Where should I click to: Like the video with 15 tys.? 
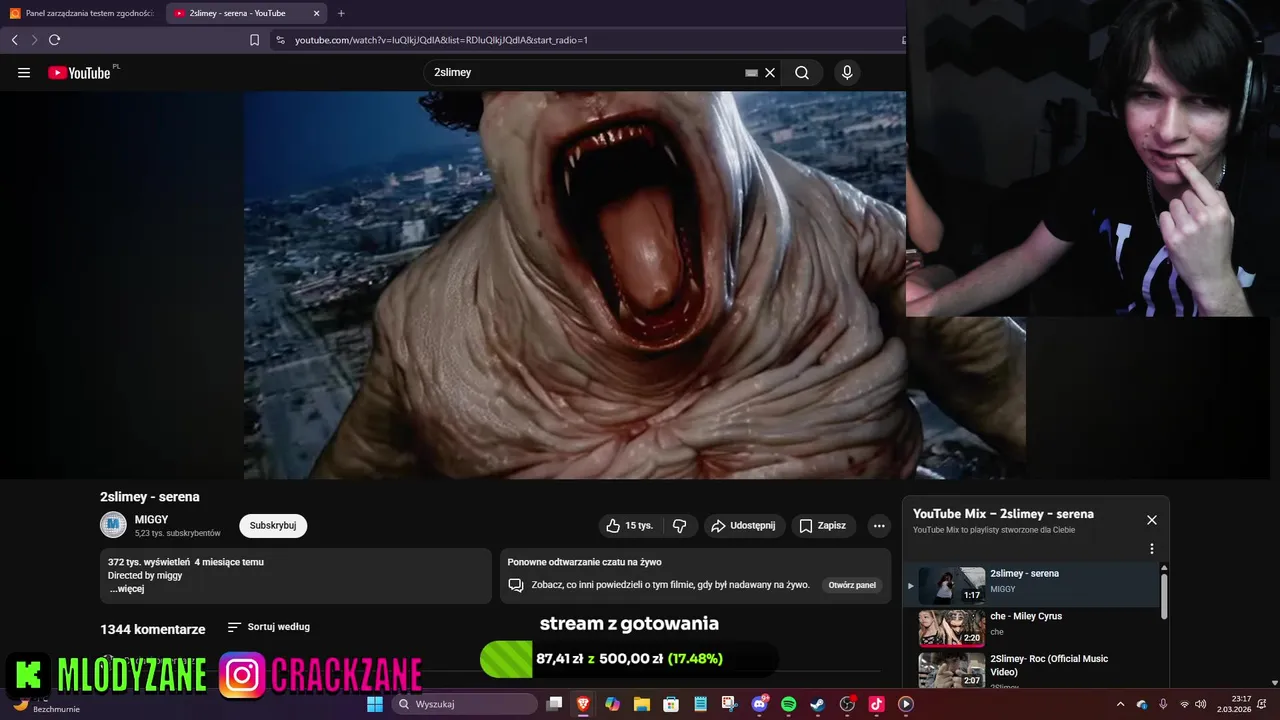(x=629, y=525)
